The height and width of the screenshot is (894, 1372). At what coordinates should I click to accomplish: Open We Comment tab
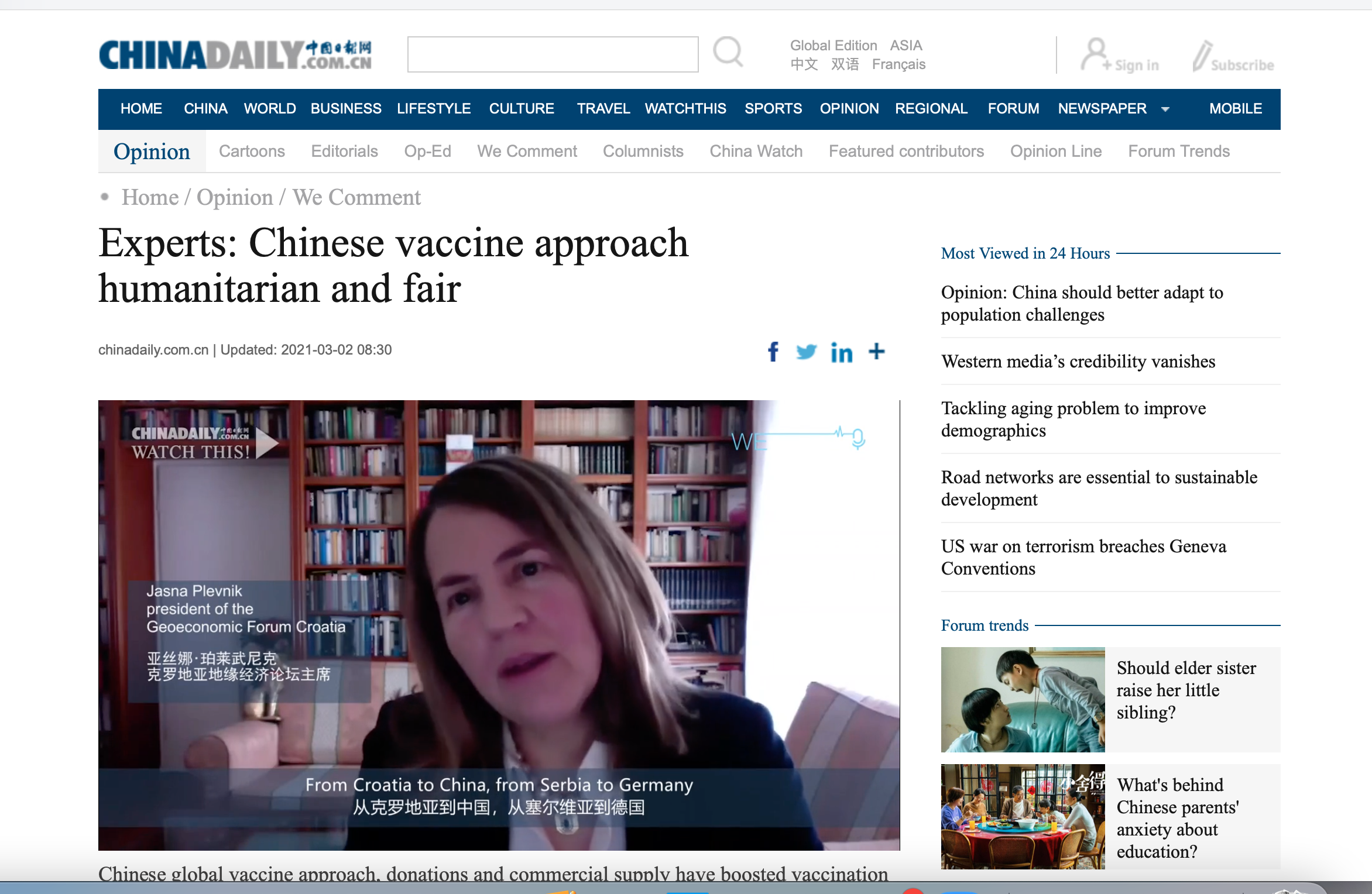[527, 152]
